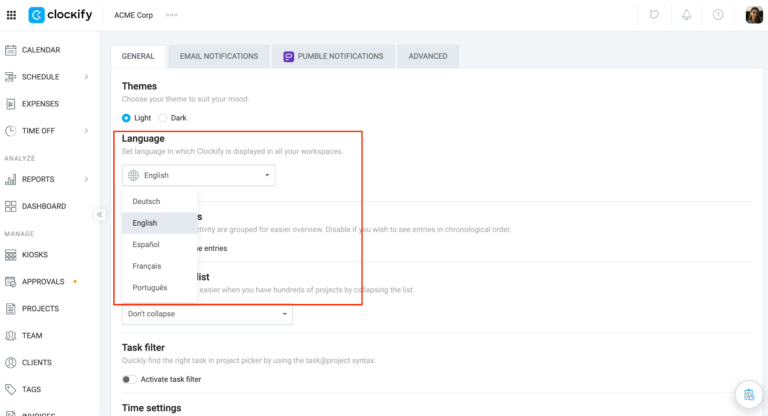
Task: Enable the Activate task filter toggle
Action: click(x=129, y=379)
